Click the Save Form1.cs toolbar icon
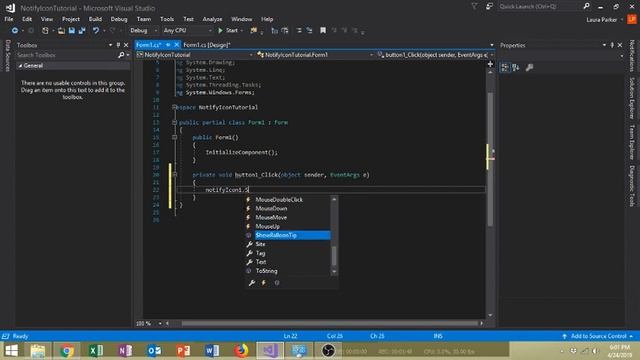The height and width of the screenshot is (360, 640). pos(72,31)
